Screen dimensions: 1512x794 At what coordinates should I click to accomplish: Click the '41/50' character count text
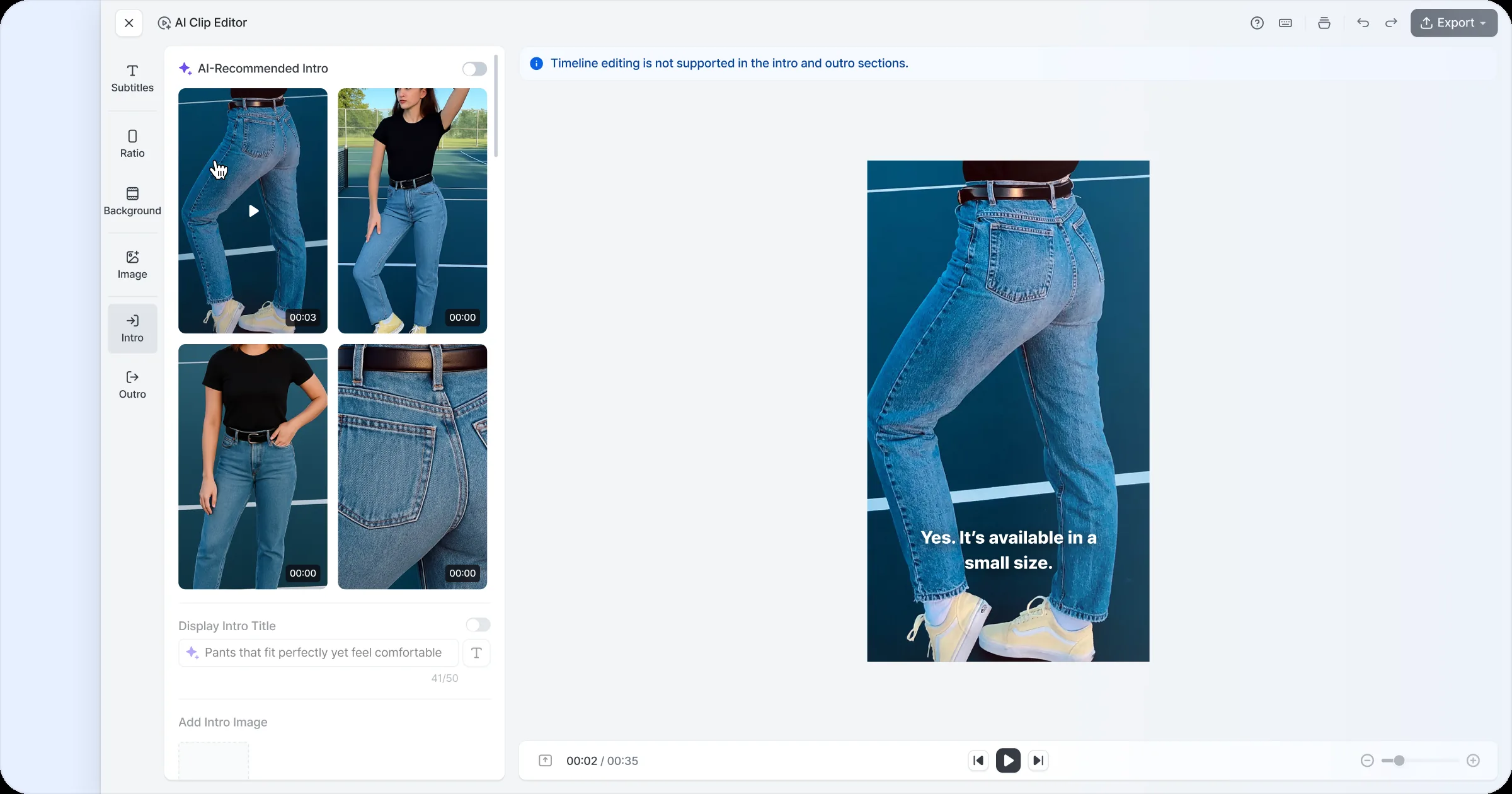(x=445, y=679)
